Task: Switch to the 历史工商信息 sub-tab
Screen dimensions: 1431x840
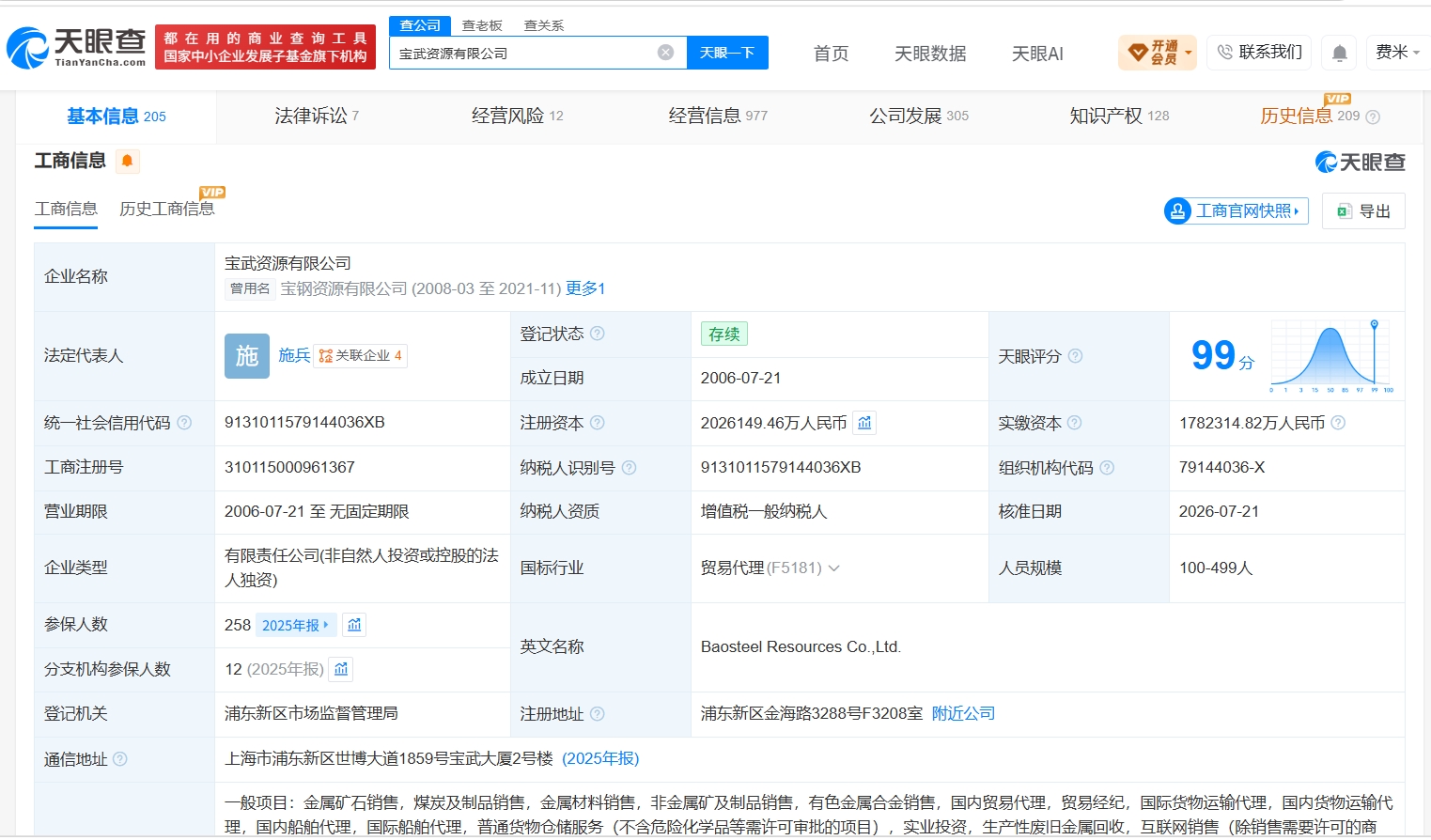Action: coord(167,209)
